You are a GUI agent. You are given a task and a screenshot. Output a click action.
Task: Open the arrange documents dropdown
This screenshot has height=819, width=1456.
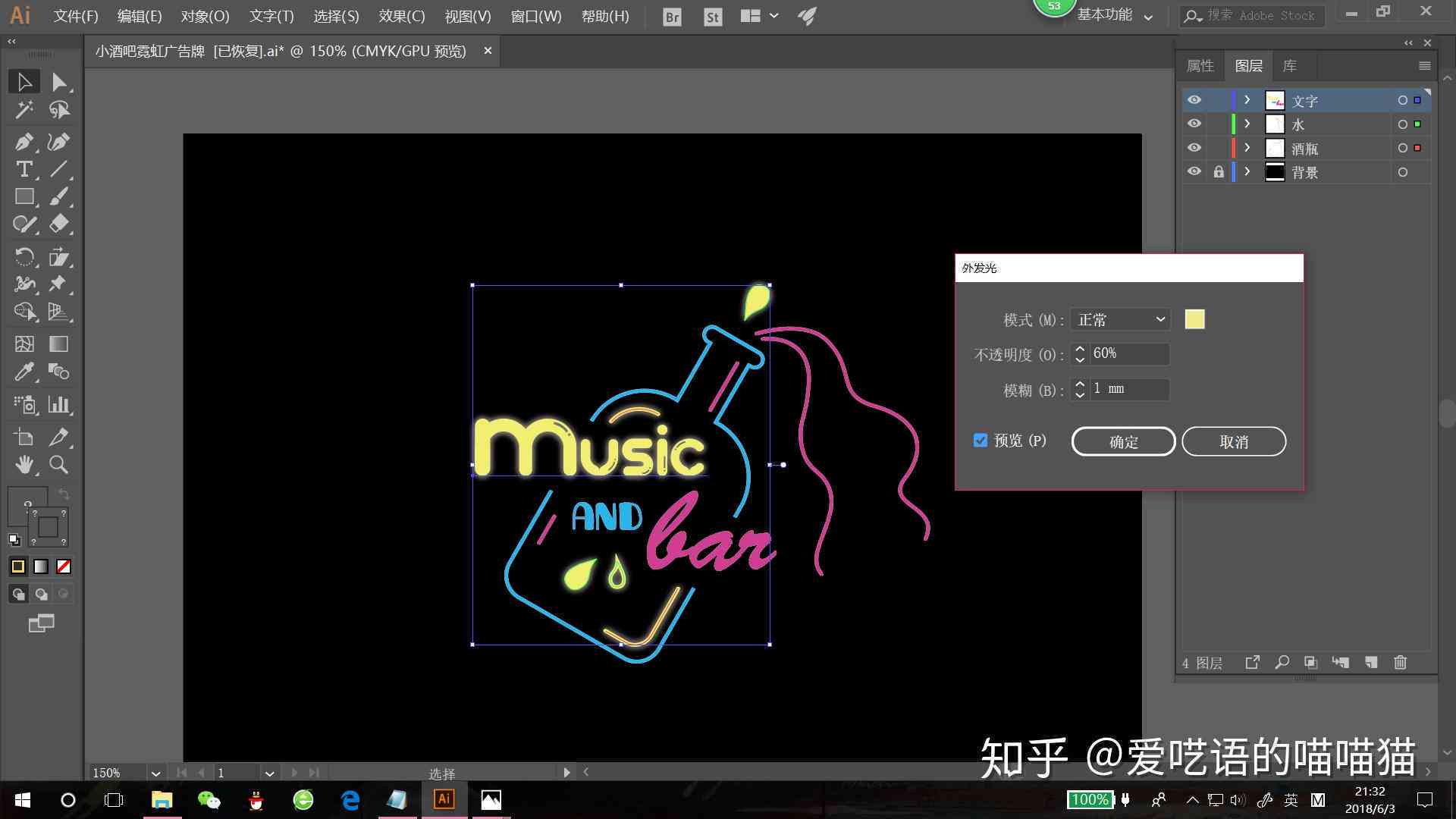pos(759,16)
